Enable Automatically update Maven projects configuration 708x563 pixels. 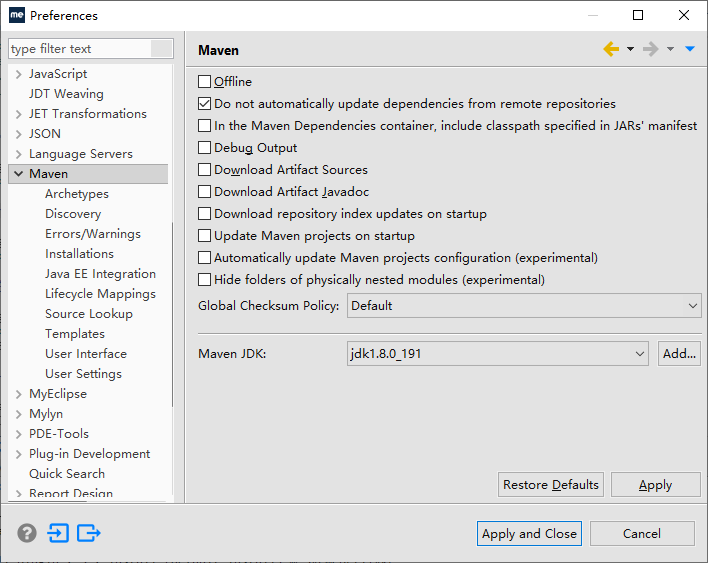pos(205,258)
